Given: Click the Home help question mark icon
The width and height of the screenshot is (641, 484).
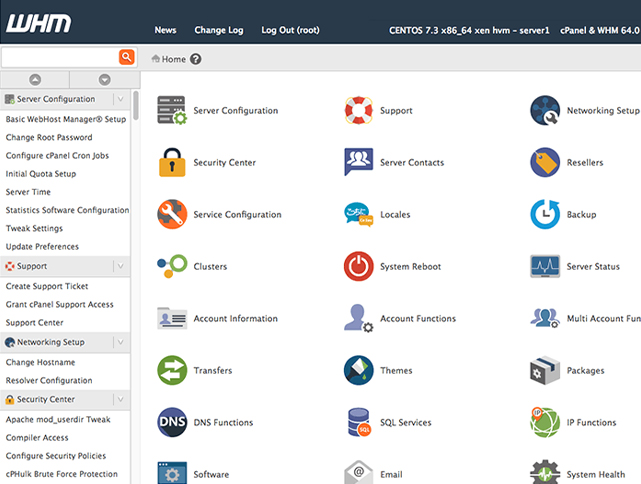Looking at the screenshot, I should [196, 59].
